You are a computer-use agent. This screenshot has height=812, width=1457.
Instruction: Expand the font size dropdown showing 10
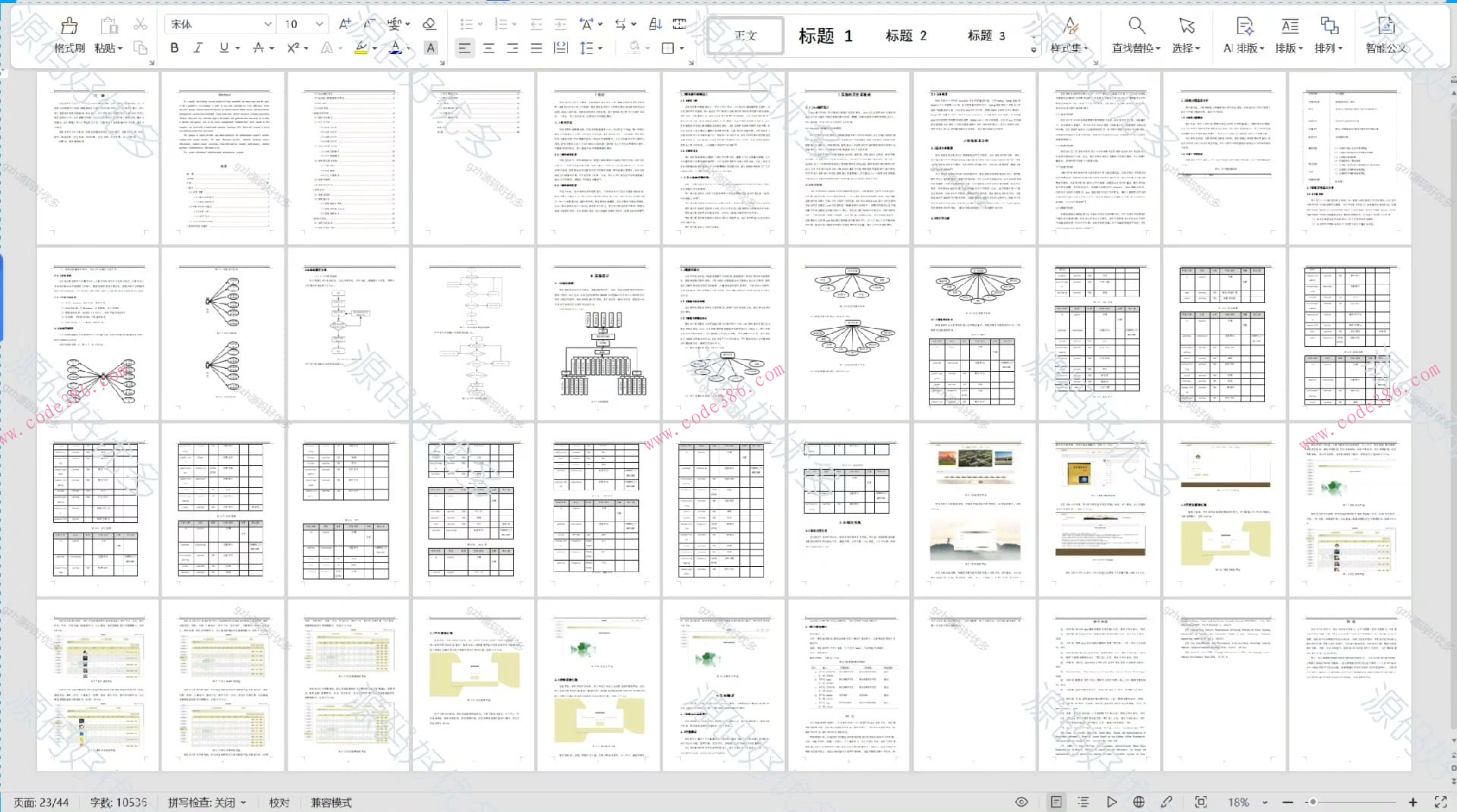[319, 24]
